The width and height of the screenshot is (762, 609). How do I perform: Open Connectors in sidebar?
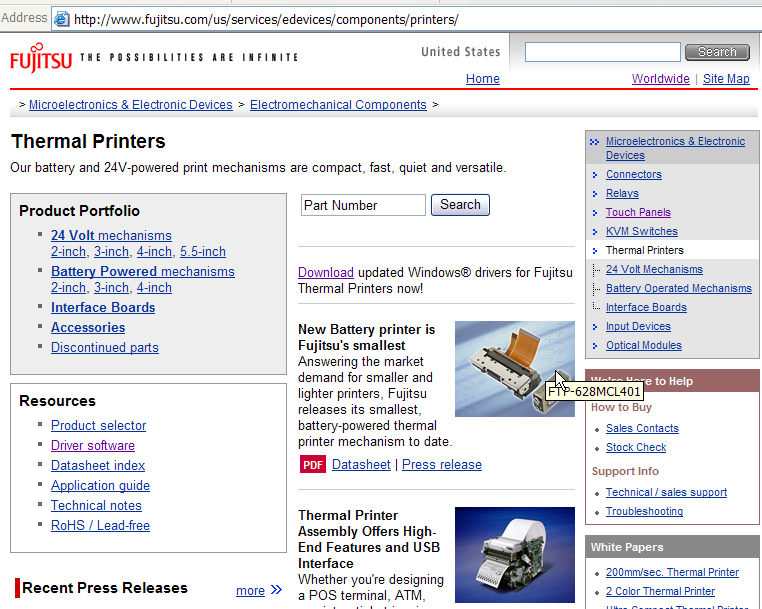click(x=634, y=174)
